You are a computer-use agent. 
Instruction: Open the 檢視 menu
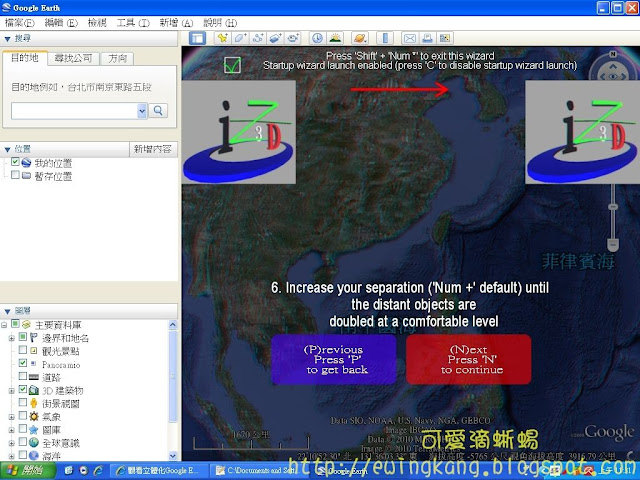point(97,23)
